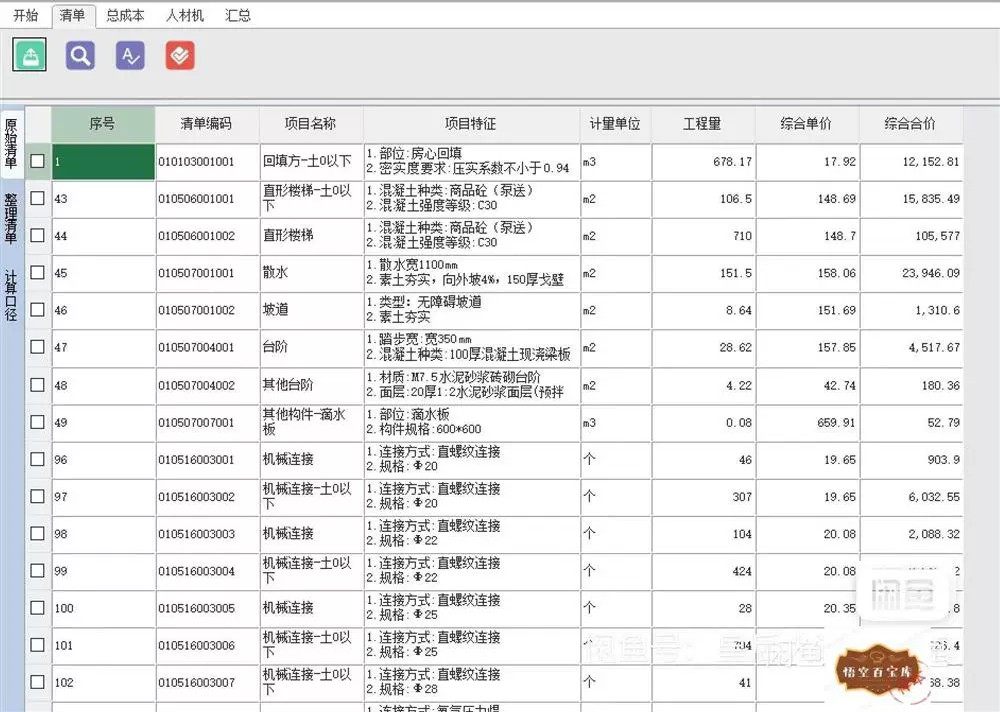Click quantity cell 106.5

(x=703, y=198)
